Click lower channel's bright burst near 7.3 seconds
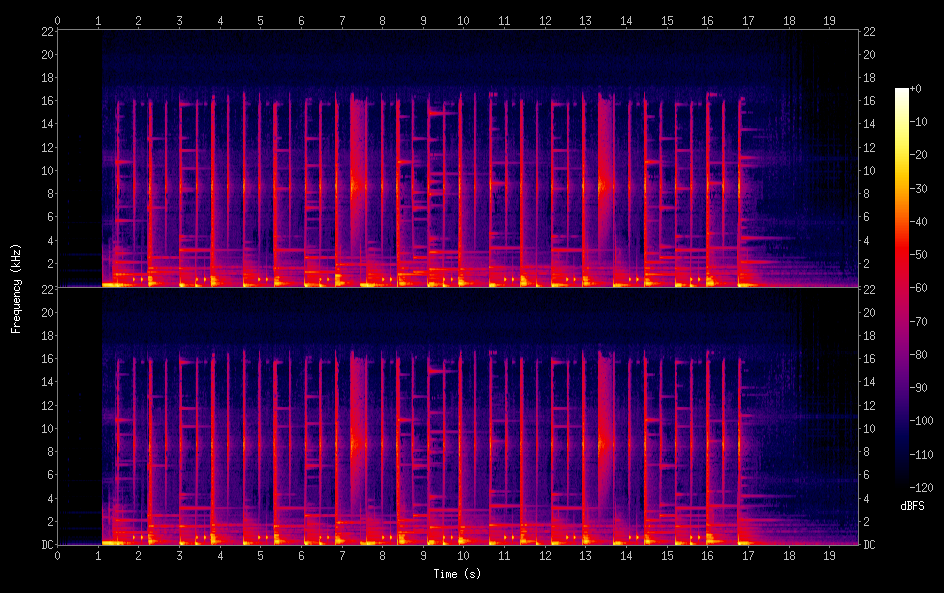 coord(354,440)
